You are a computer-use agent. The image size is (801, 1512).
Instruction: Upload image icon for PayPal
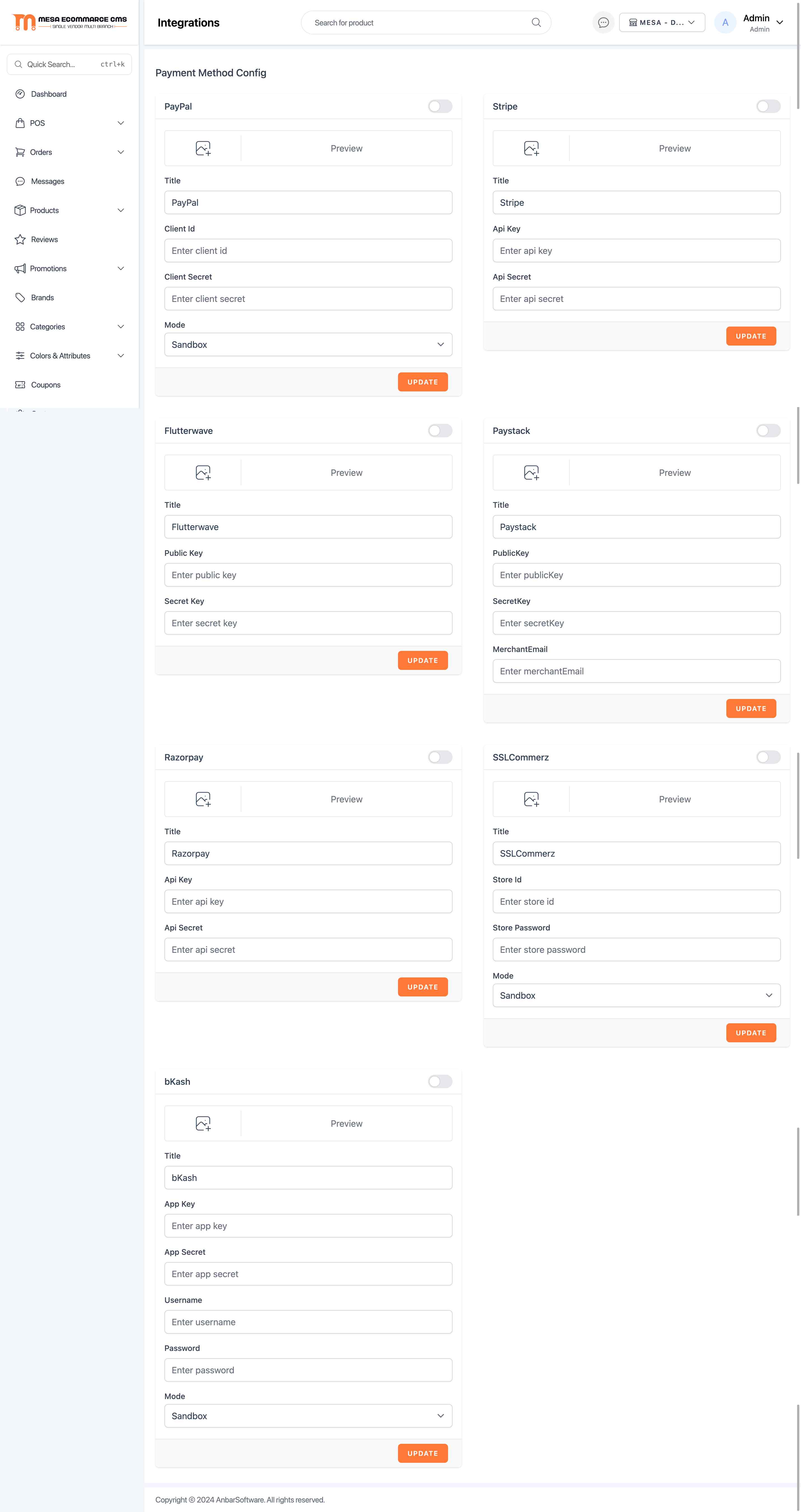pos(203,148)
